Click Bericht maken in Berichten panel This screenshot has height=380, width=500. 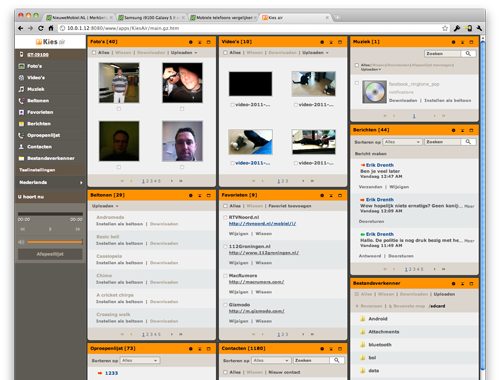371,154
